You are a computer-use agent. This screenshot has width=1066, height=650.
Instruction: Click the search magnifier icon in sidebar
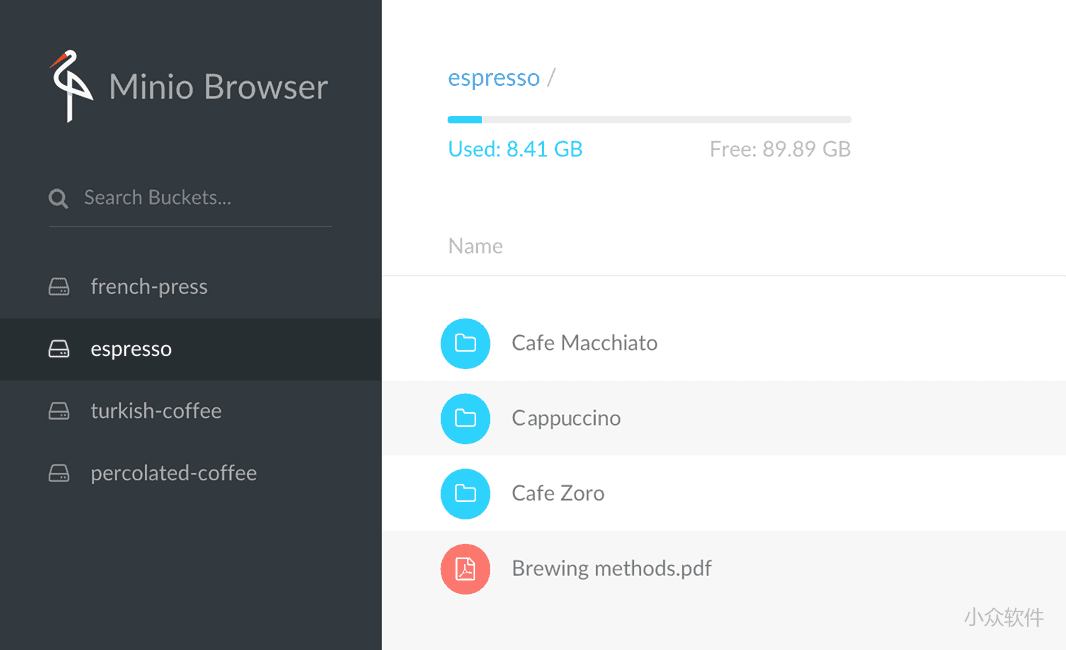[59, 197]
